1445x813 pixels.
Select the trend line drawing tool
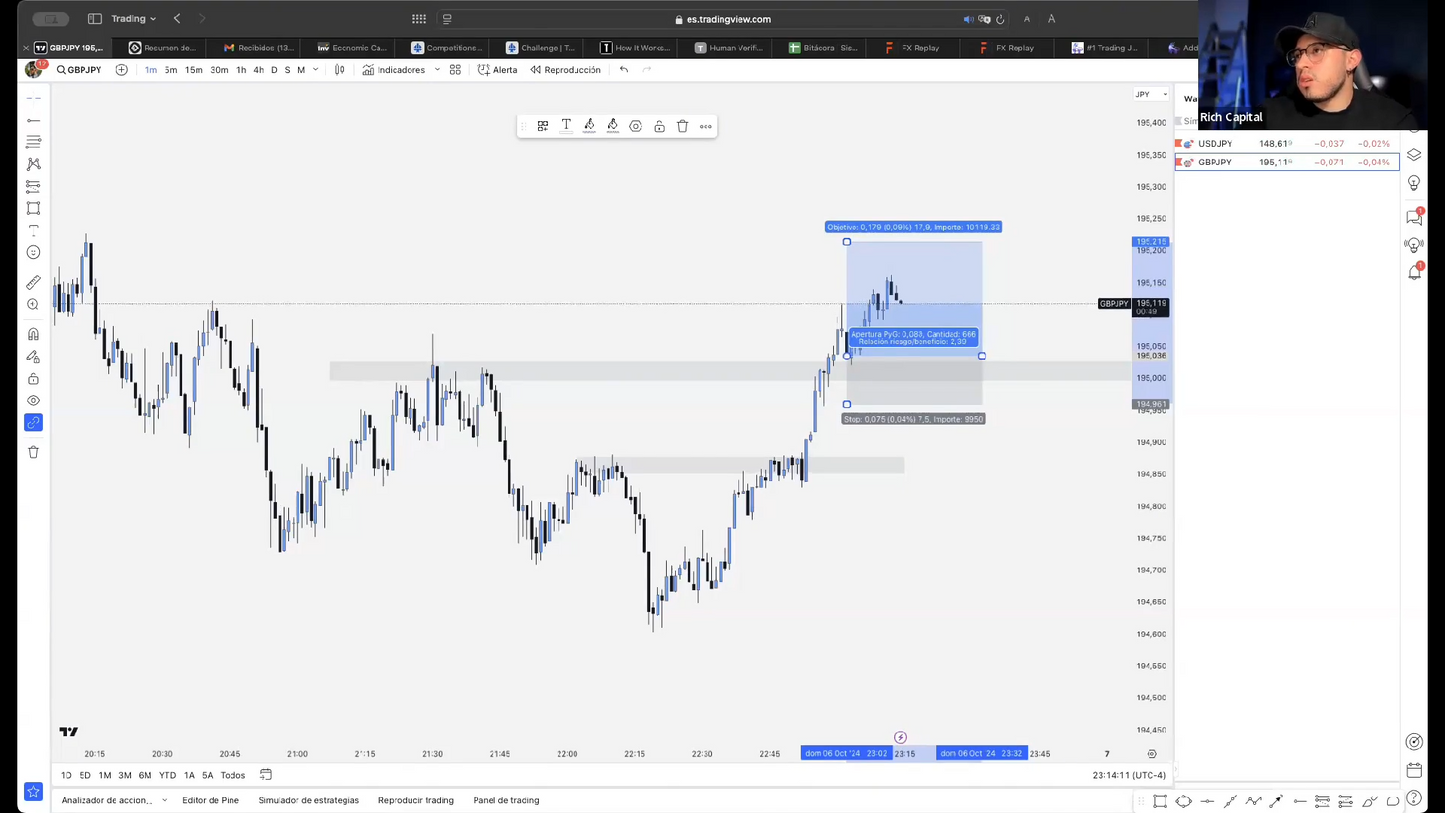click(x=33, y=120)
